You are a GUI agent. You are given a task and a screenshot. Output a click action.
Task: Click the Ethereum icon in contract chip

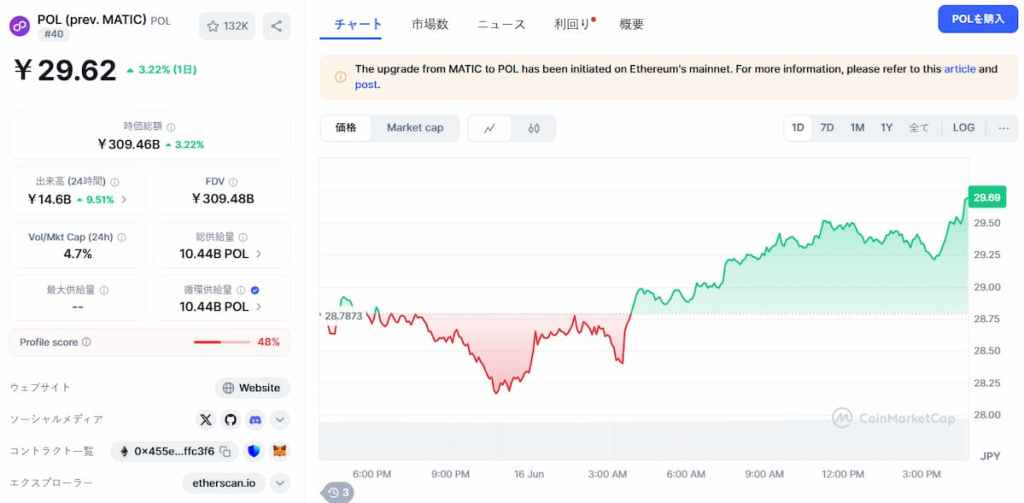125,451
